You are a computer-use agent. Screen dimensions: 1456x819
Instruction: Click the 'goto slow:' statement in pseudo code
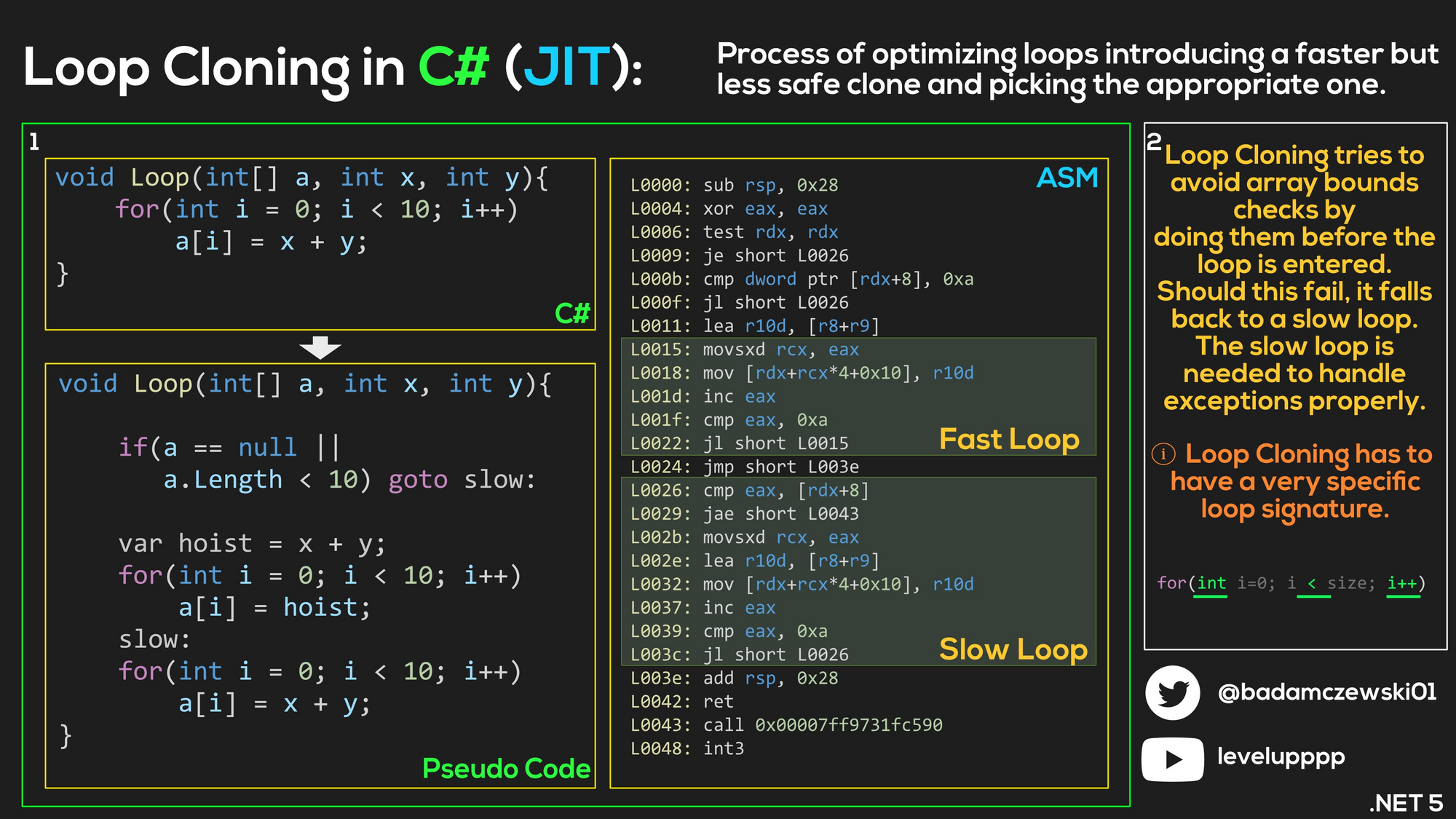462,480
